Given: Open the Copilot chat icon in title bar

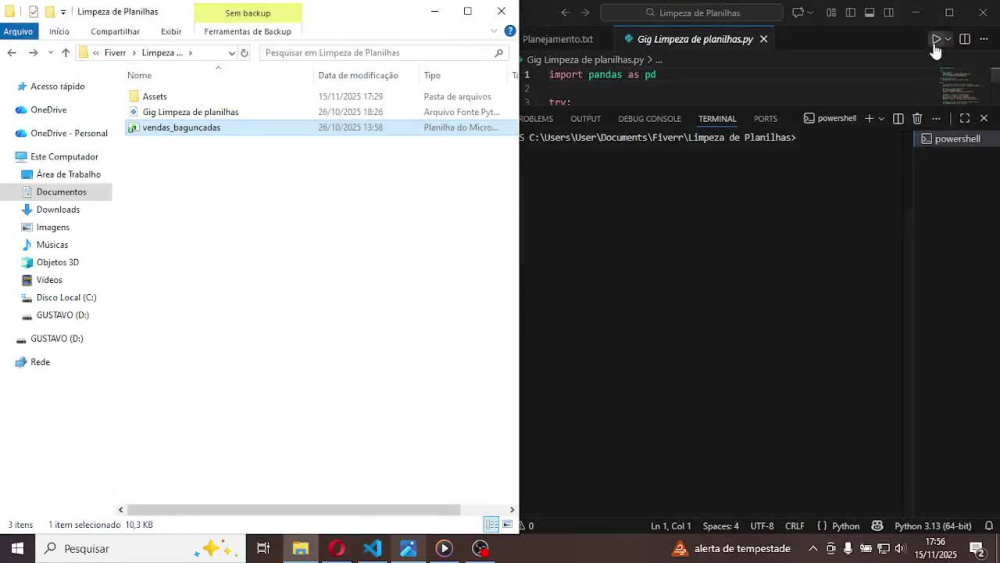Looking at the screenshot, I should [x=797, y=12].
